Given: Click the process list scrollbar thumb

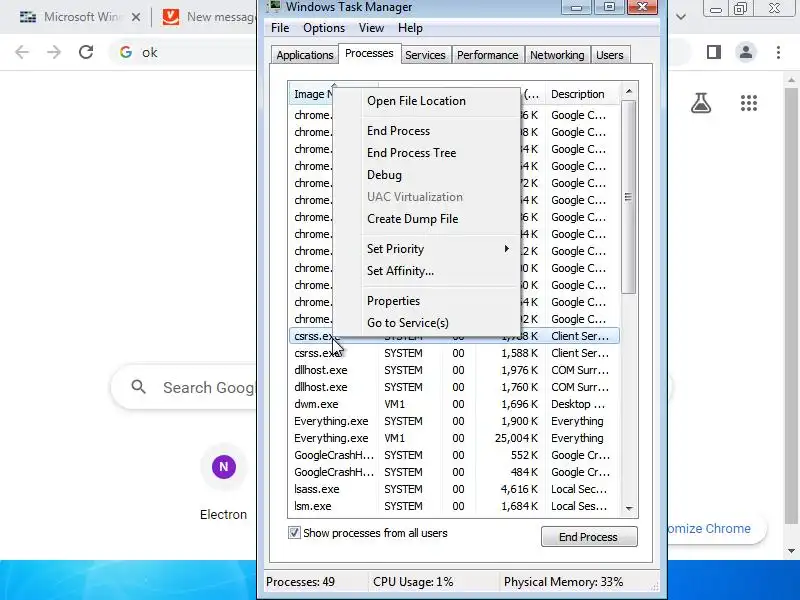Looking at the screenshot, I should pyautogui.click(x=629, y=197).
